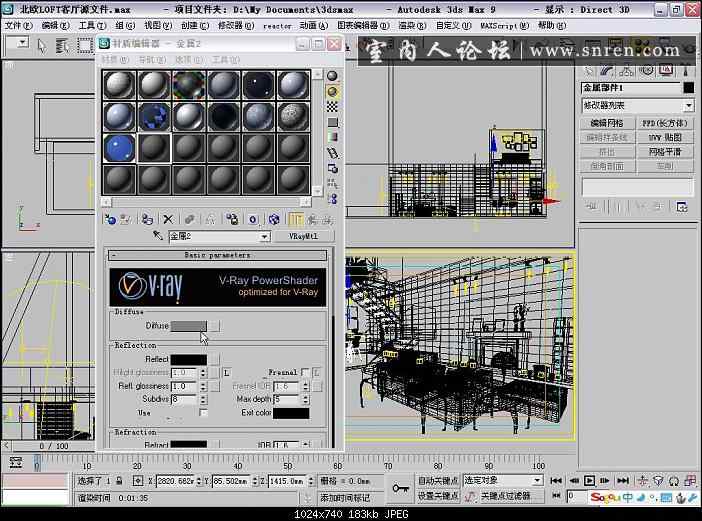The height and width of the screenshot is (521, 702).
Task: Open 视图 menu
Action: (x=158, y=26)
